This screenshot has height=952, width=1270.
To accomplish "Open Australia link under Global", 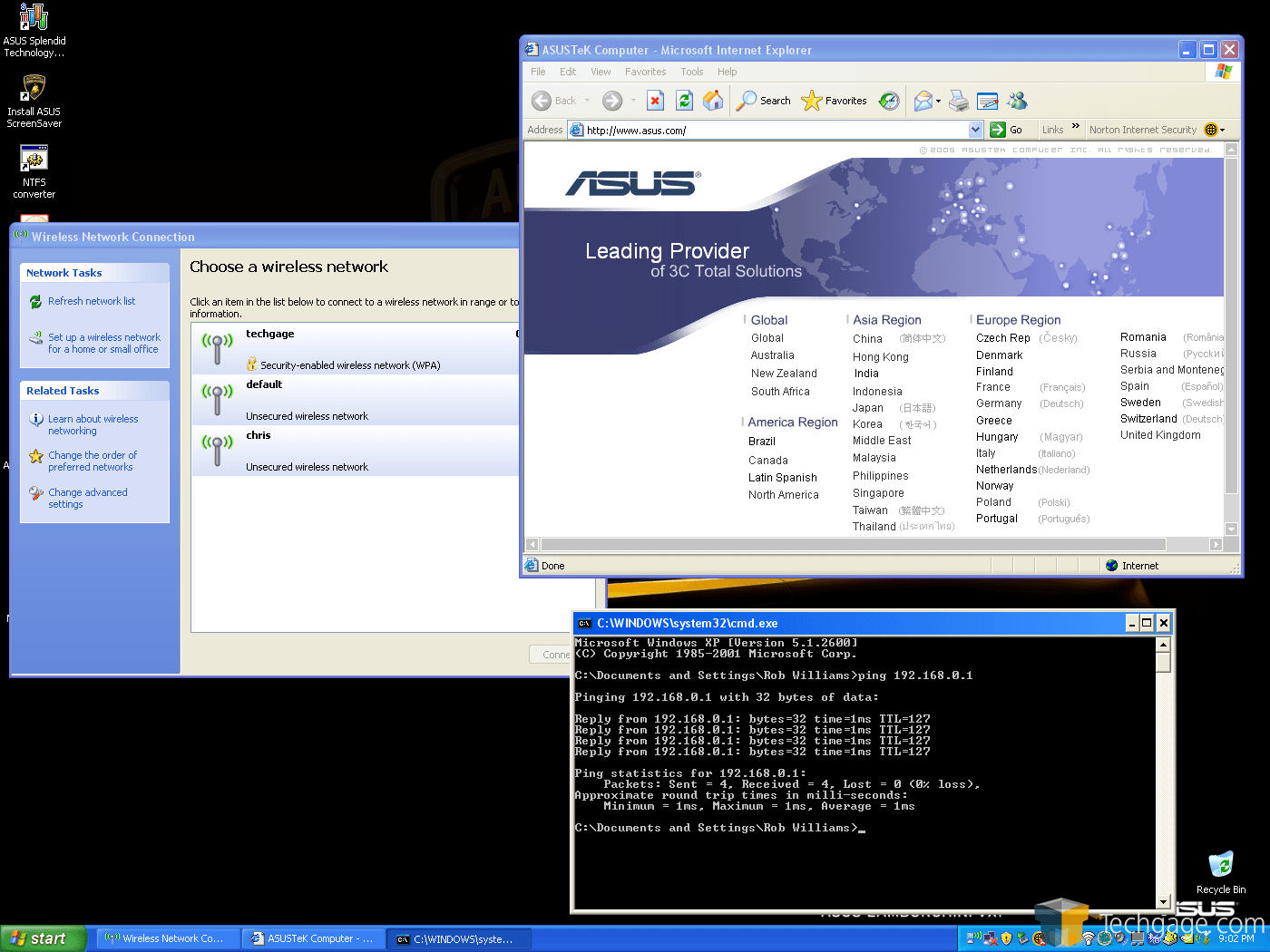I will click(773, 355).
